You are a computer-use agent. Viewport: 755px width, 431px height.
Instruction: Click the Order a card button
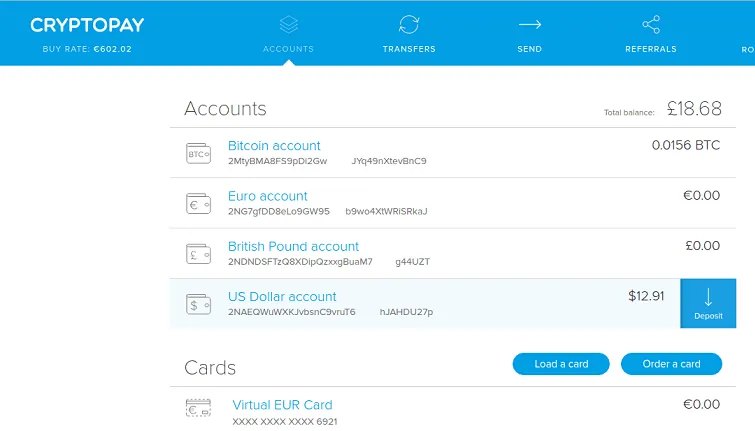[671, 364]
